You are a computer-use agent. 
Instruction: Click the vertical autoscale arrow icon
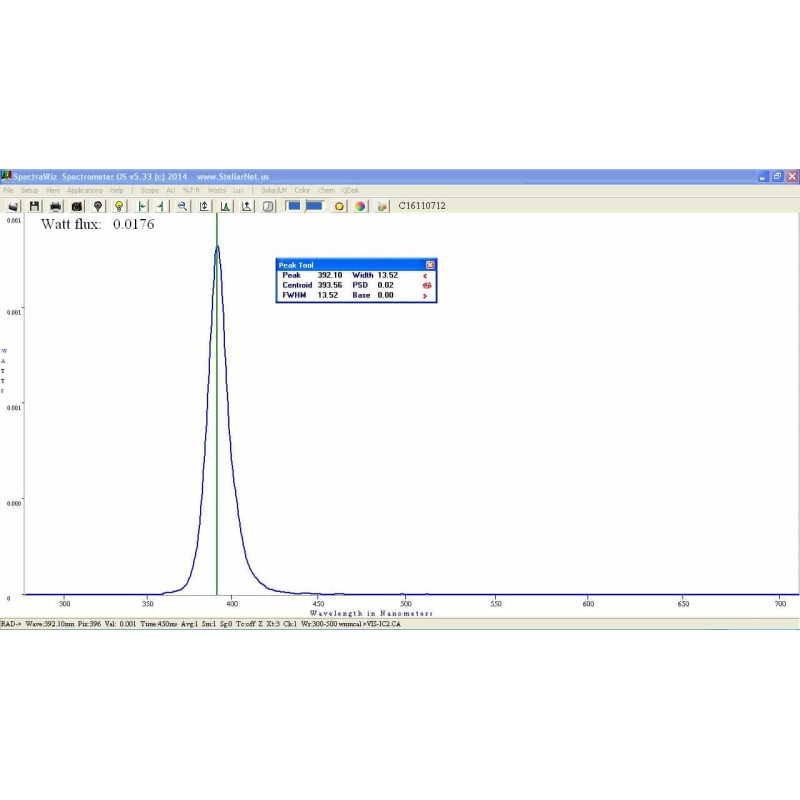coord(204,206)
